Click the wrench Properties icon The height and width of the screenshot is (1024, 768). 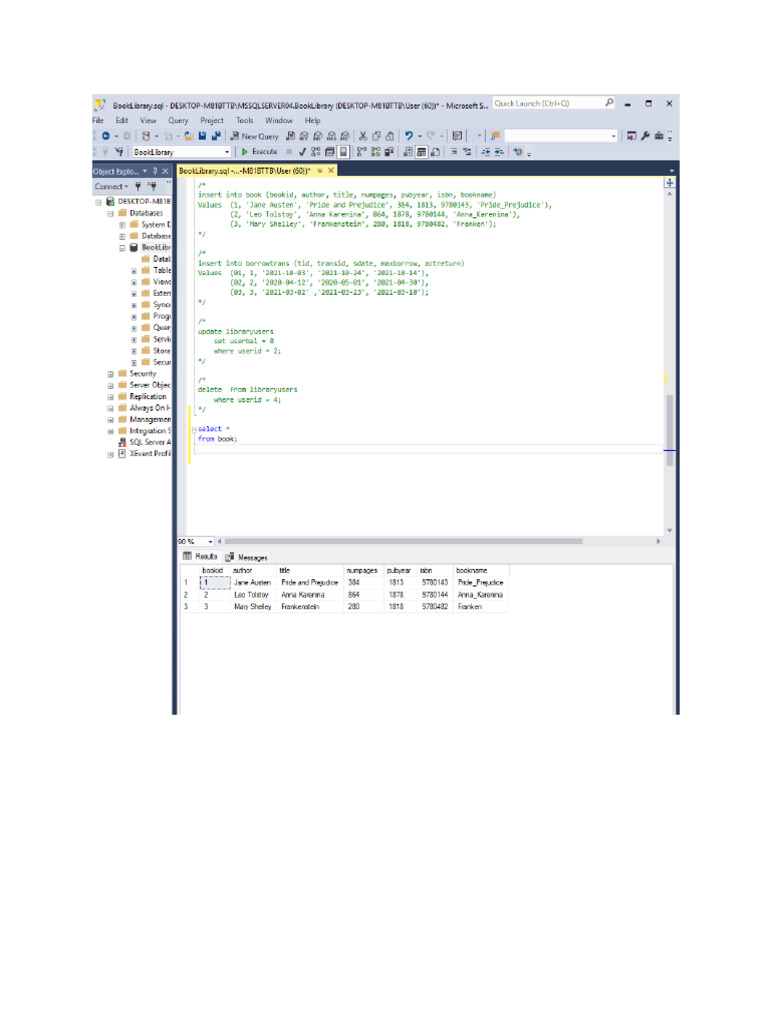pyautogui.click(x=645, y=136)
